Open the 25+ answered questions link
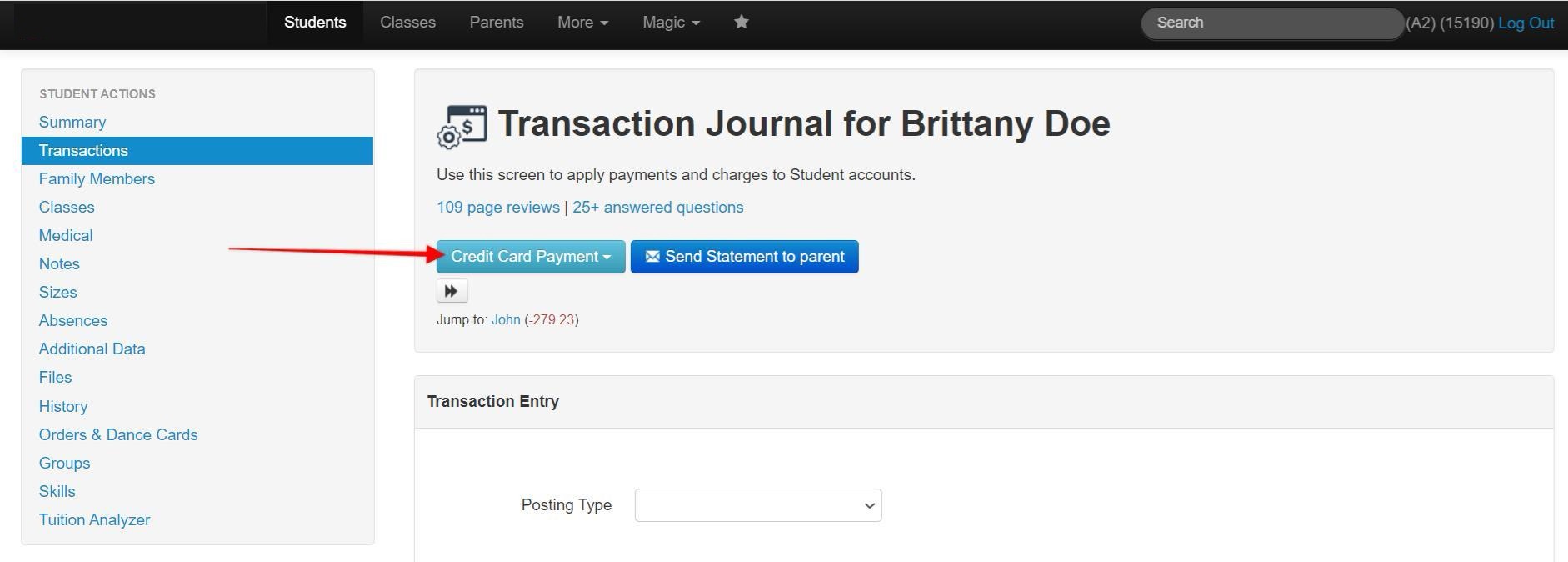This screenshot has width=1568, height=562. [x=657, y=208]
